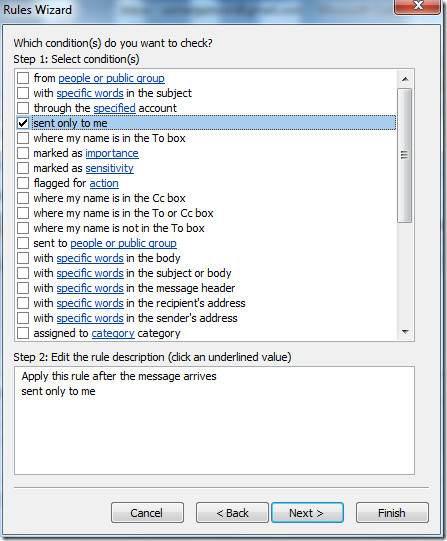Screen dimensions: 447x541
Task: Click the Finish button
Action: click(392, 513)
